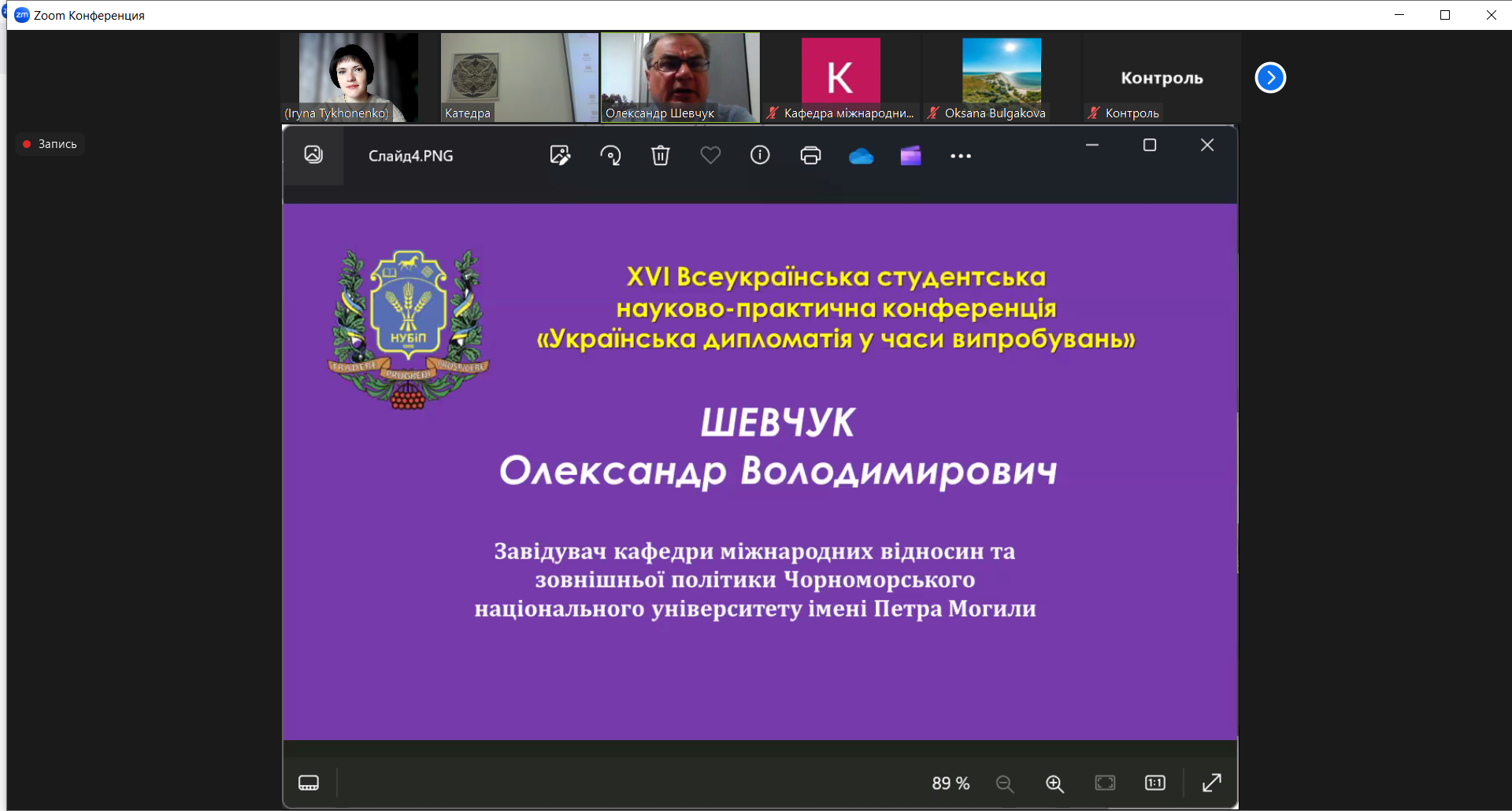Set zoom to actual size 1:1

(1155, 783)
